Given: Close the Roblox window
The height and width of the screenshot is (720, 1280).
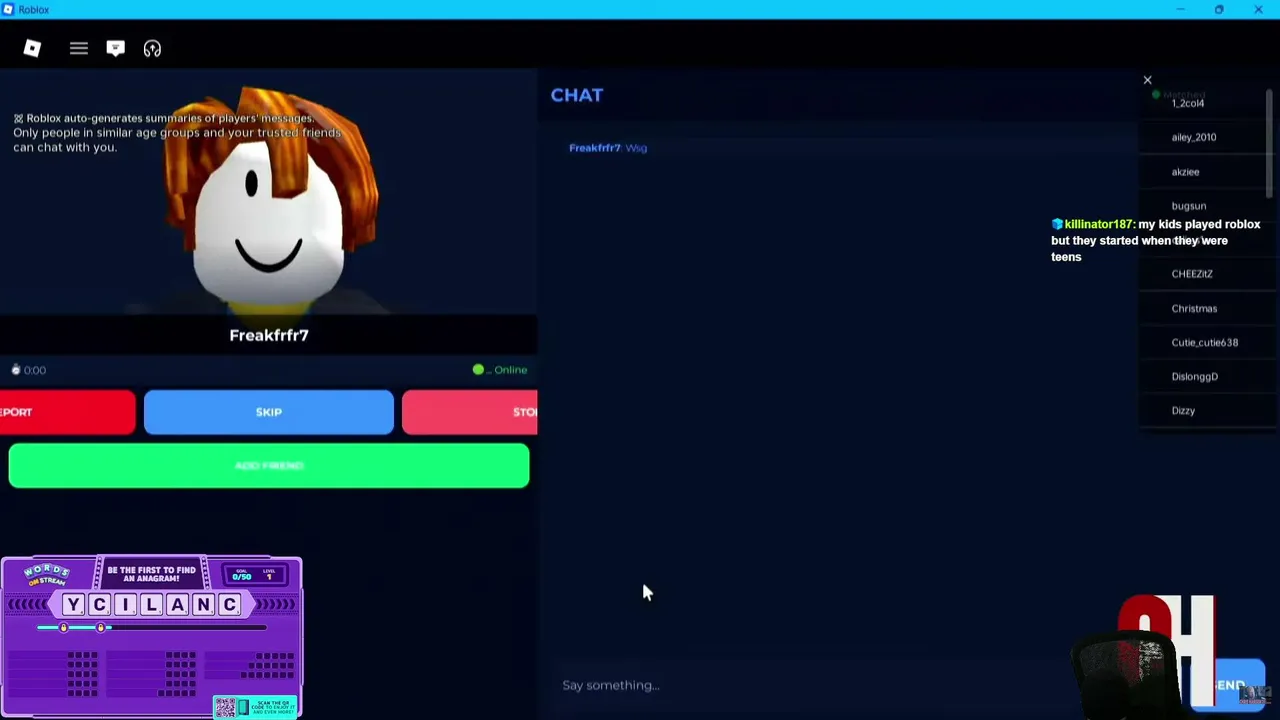Looking at the screenshot, I should pyautogui.click(x=1258, y=9).
